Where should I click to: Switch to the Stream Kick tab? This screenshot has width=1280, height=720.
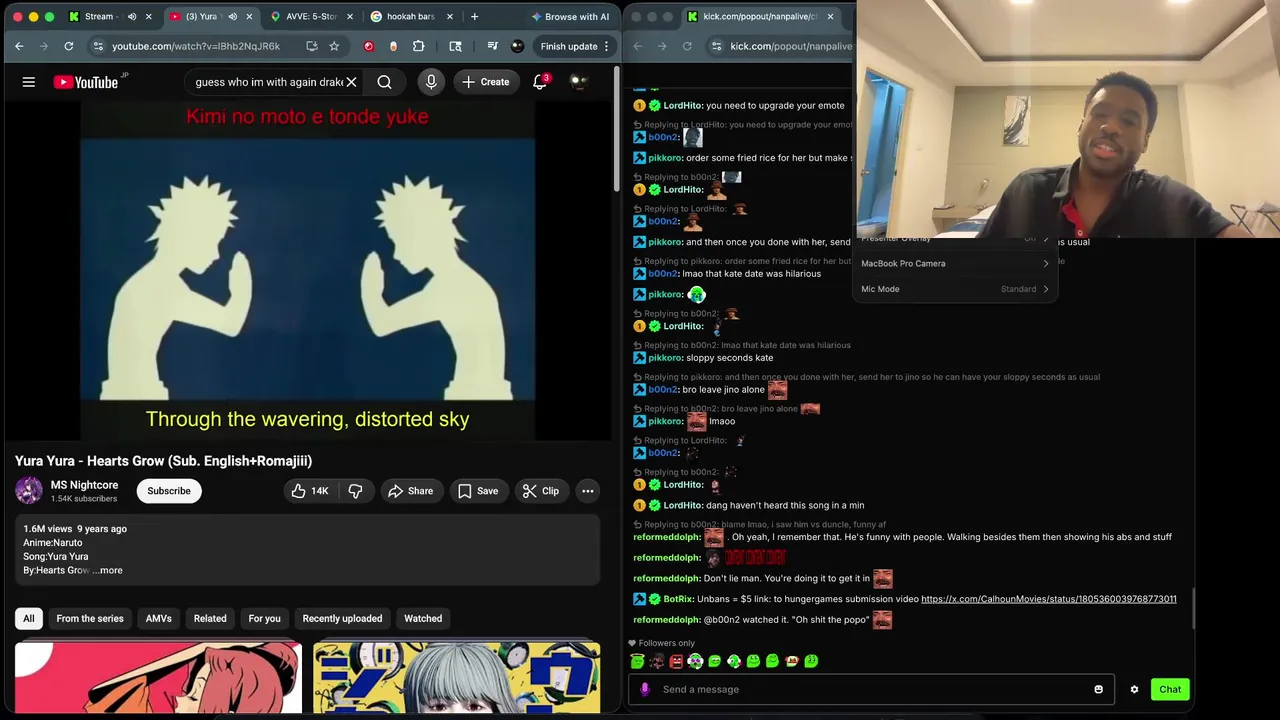(x=108, y=16)
